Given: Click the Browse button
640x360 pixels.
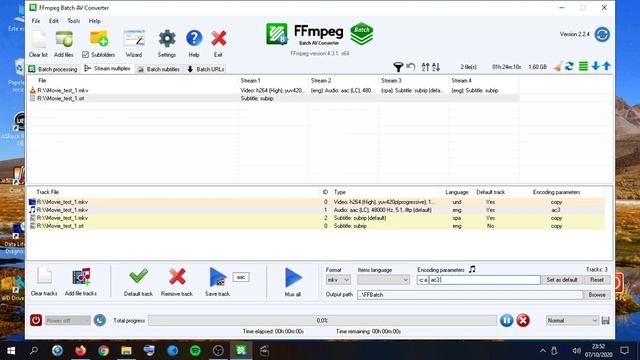Looking at the screenshot, I should pos(597,295).
